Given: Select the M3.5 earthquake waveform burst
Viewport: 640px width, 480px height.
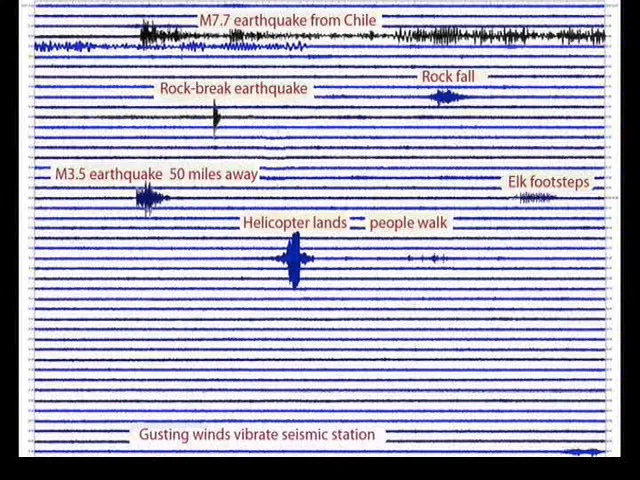Looking at the screenshot, I should tap(149, 198).
